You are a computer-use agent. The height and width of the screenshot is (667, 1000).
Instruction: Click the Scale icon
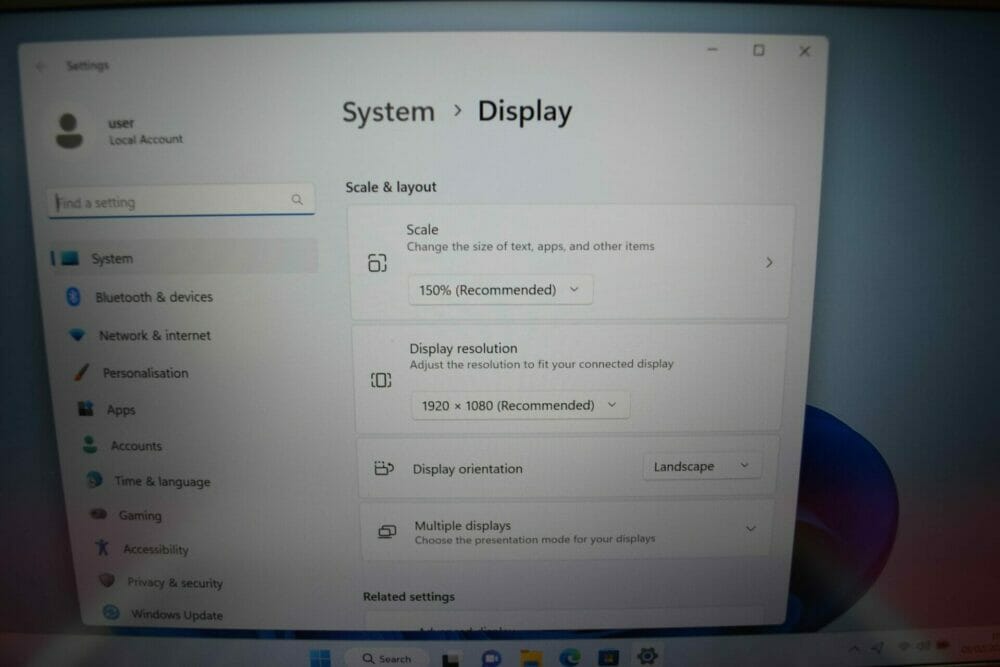point(377,263)
